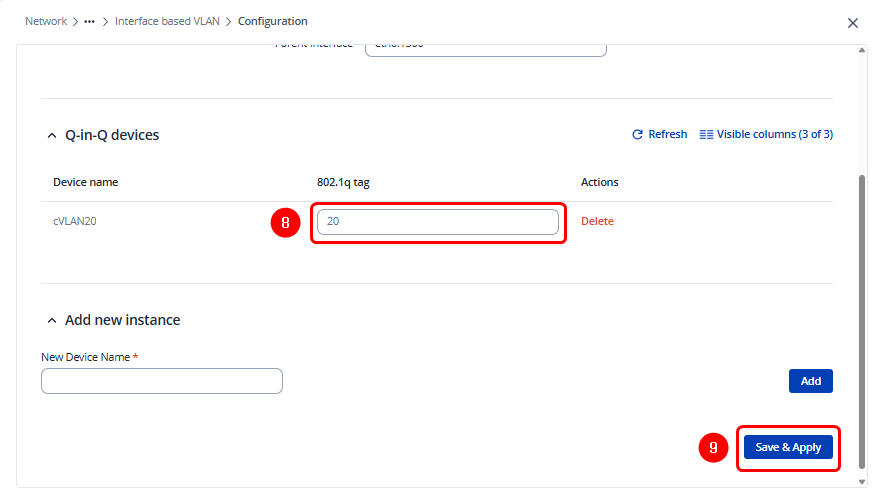This screenshot has height=502, width=883.
Task: Delete the cVLAN20 device
Action: point(597,222)
